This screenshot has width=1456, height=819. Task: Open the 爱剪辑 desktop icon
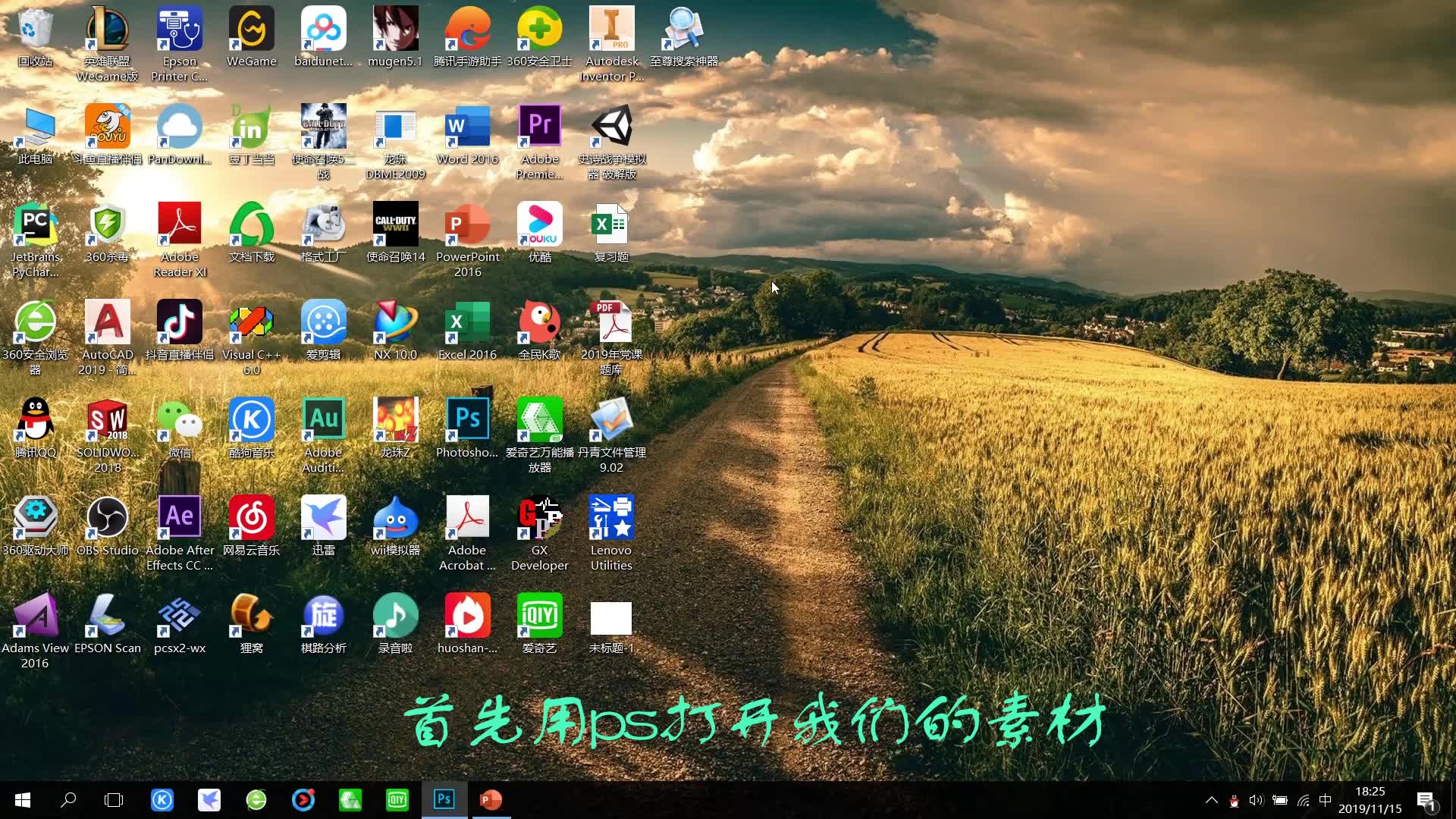323,331
